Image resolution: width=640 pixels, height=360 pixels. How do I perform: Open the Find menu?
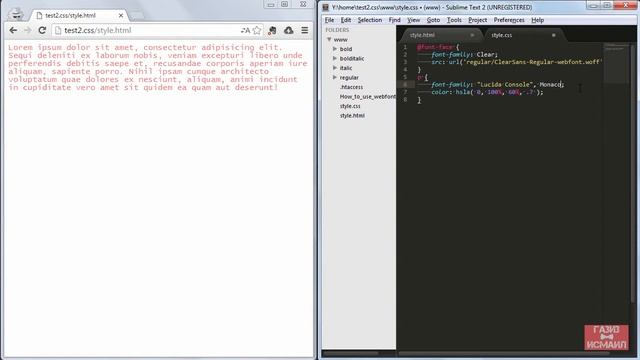pyautogui.click(x=394, y=20)
